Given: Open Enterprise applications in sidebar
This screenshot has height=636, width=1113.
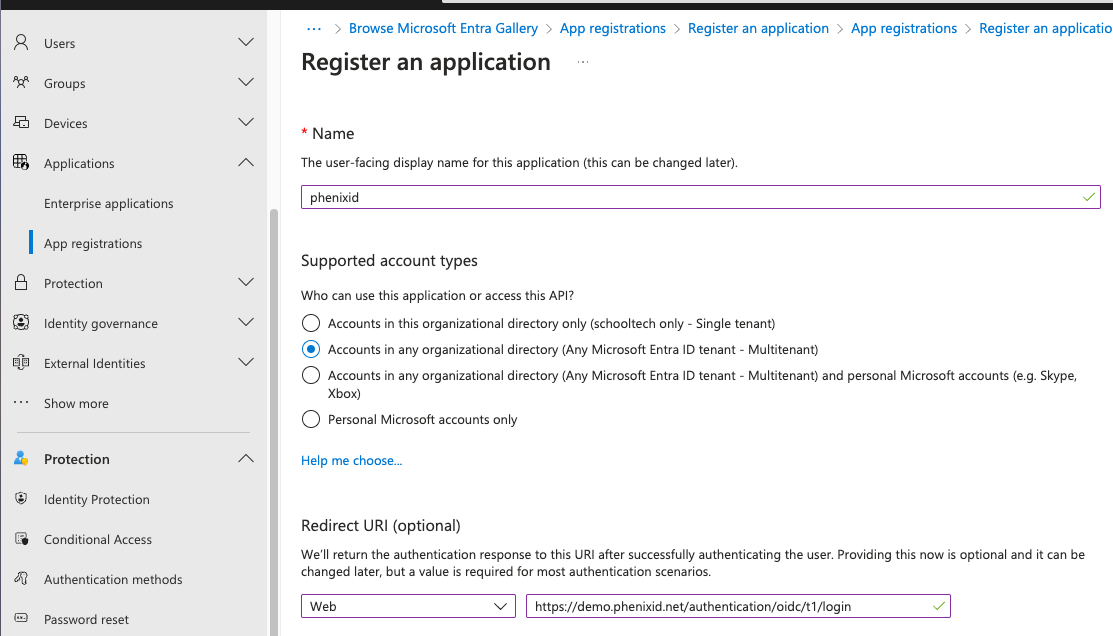Looking at the screenshot, I should point(109,203).
